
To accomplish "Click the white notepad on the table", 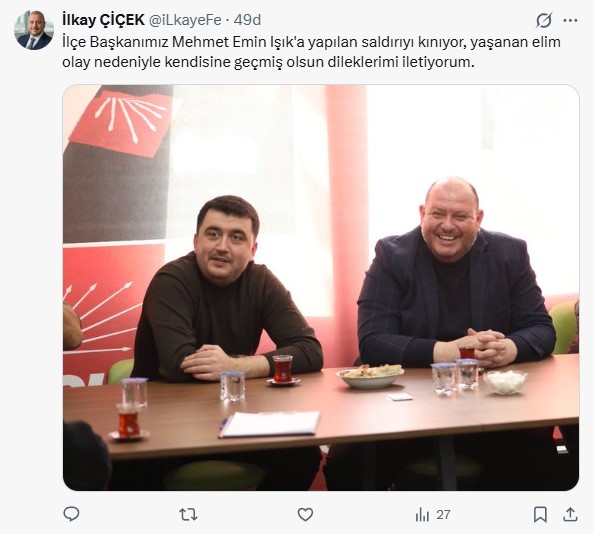I will [x=270, y=424].
